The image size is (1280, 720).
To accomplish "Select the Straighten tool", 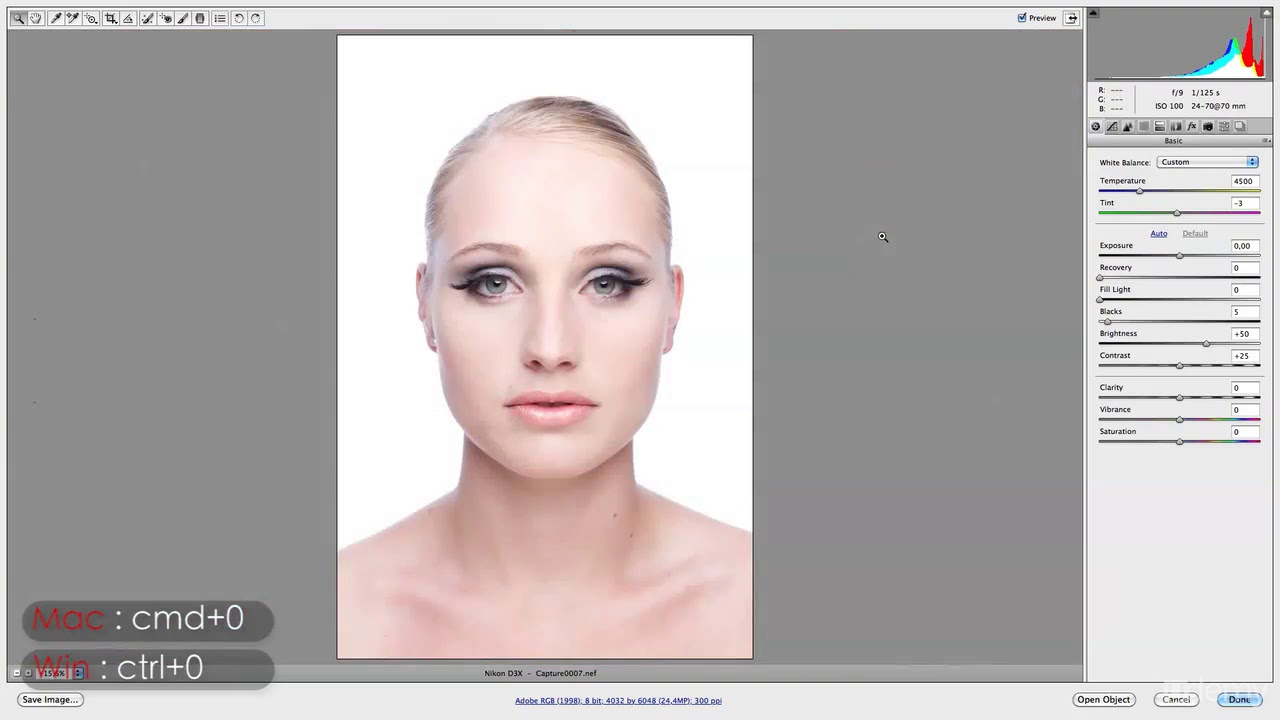I will click(128, 18).
